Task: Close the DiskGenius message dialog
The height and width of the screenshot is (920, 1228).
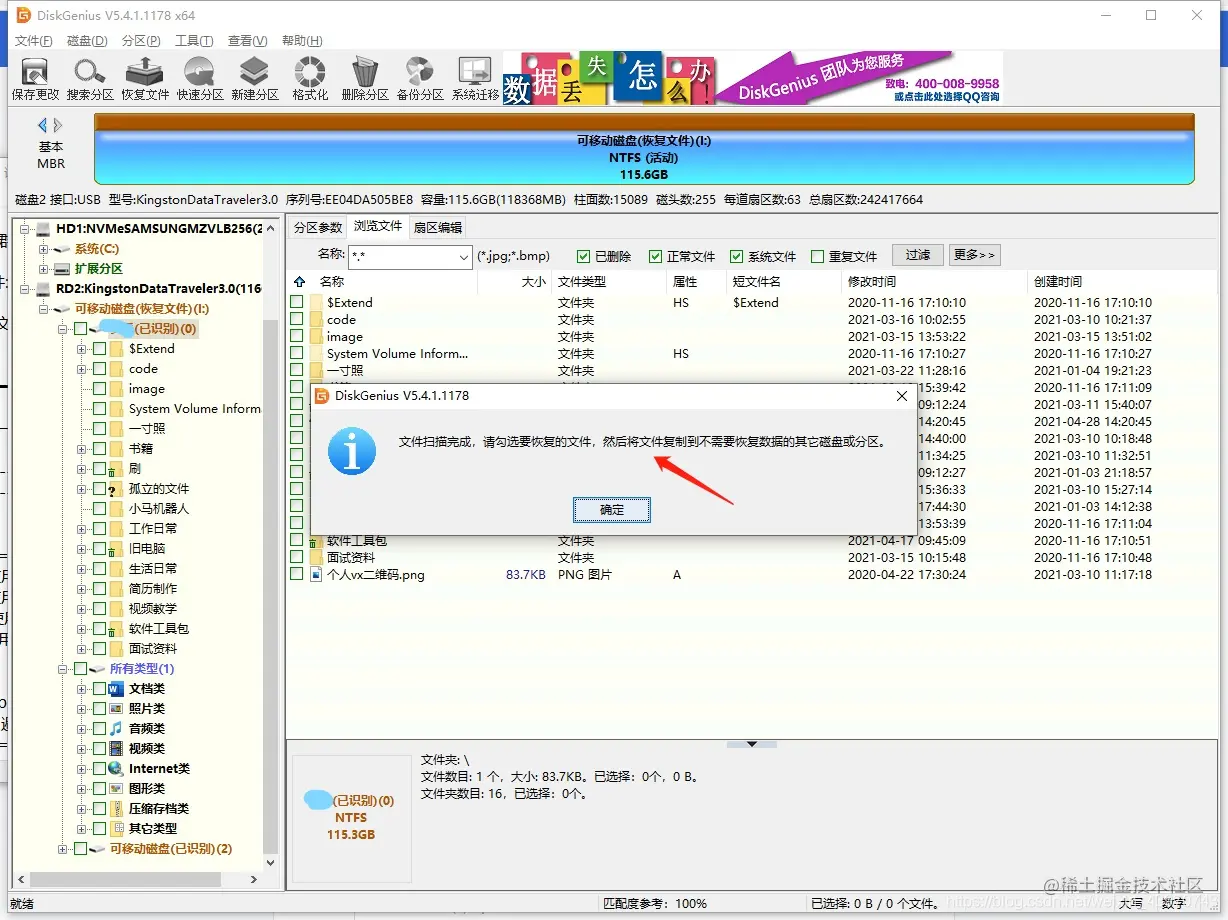Action: pyautogui.click(x=902, y=396)
